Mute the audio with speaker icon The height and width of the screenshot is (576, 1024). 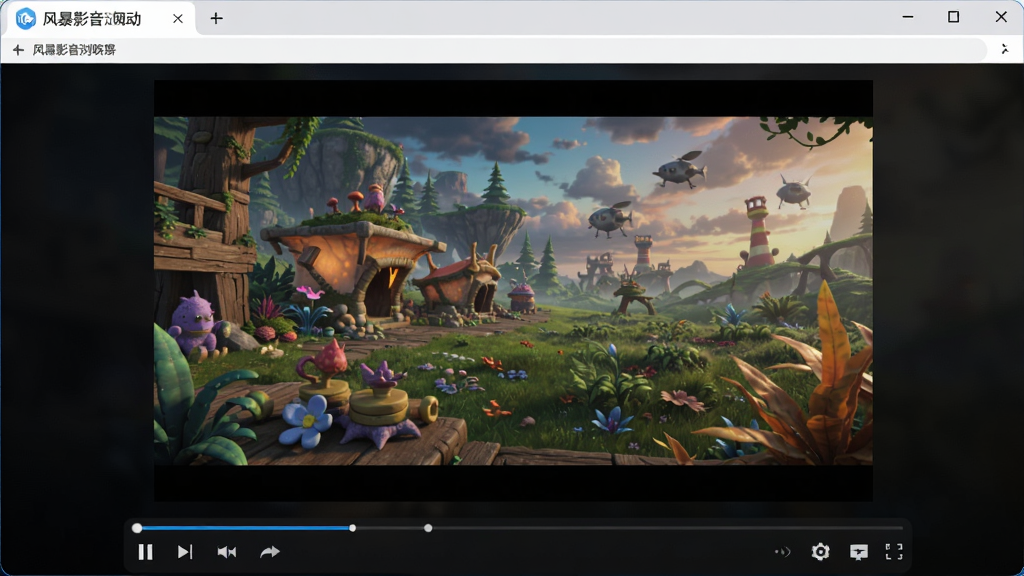tap(227, 552)
